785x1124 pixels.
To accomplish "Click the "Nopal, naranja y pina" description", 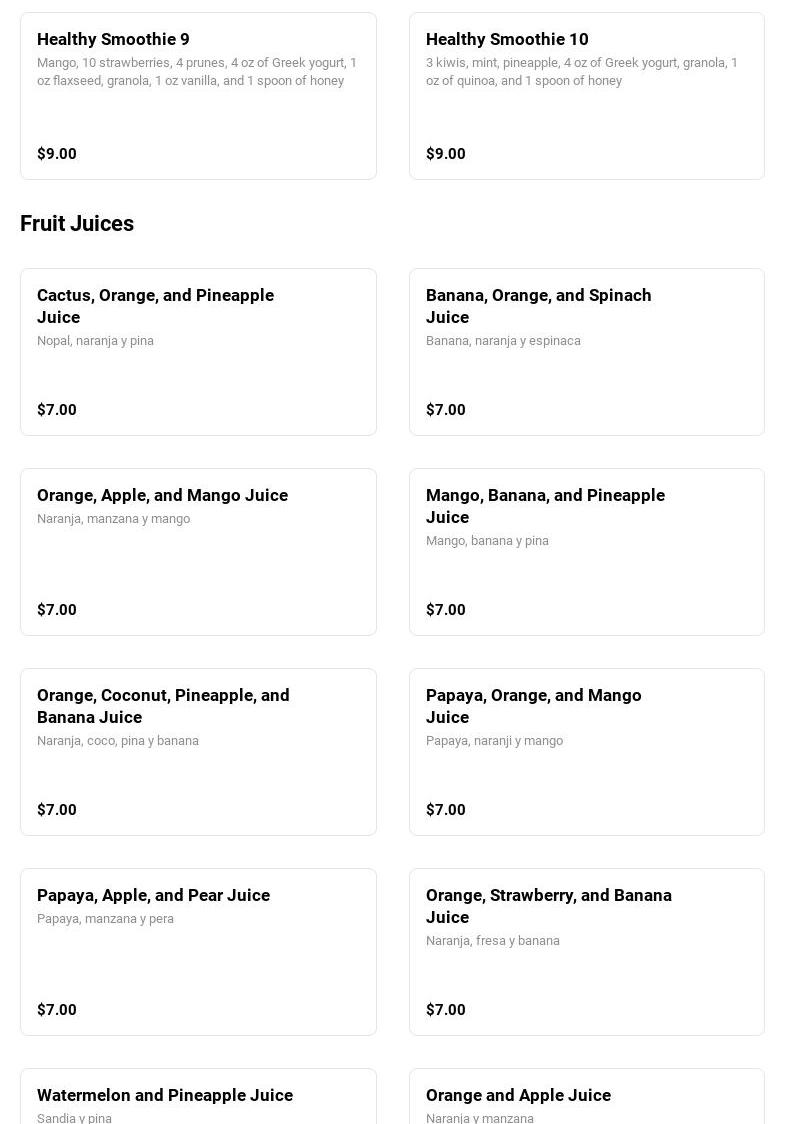I will 95,341.
